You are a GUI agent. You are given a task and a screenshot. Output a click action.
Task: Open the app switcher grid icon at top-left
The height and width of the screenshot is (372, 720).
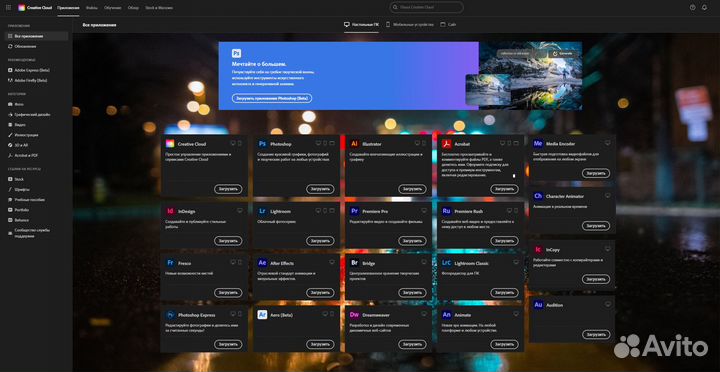8,7
